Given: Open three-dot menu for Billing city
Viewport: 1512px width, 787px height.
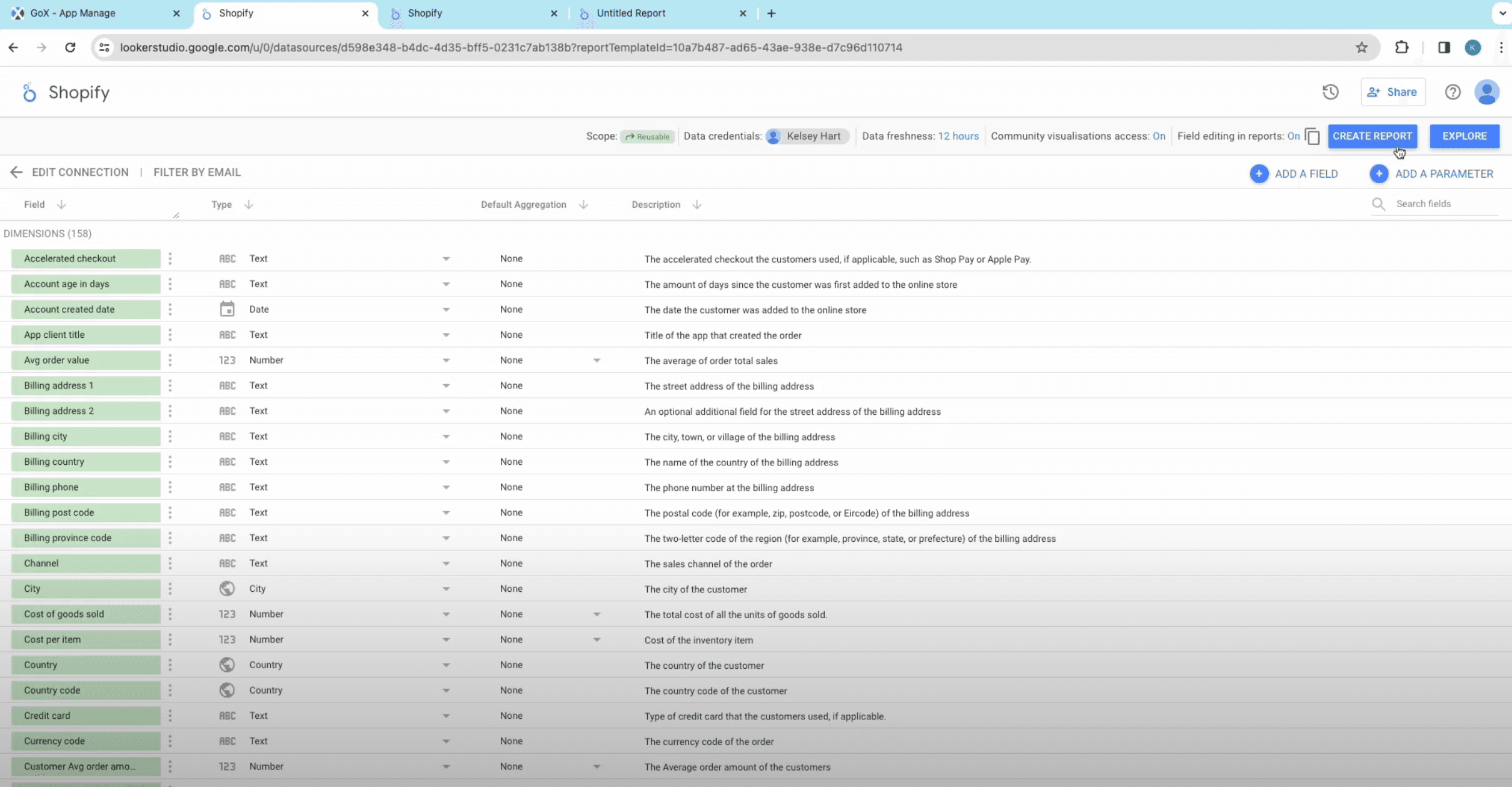Looking at the screenshot, I should pos(170,436).
